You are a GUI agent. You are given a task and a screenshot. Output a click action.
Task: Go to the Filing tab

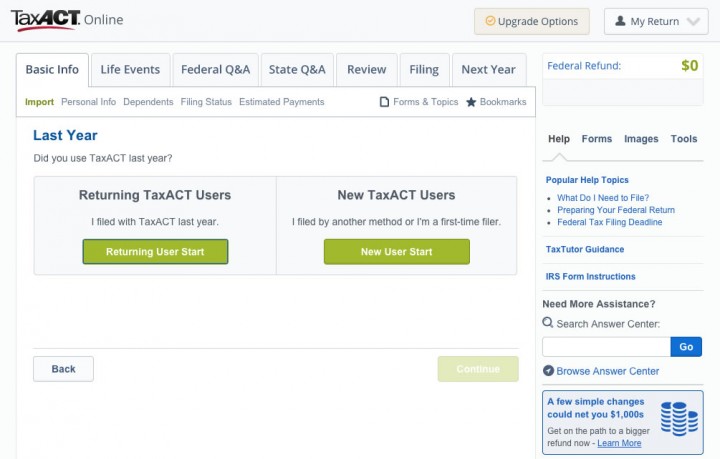point(424,70)
